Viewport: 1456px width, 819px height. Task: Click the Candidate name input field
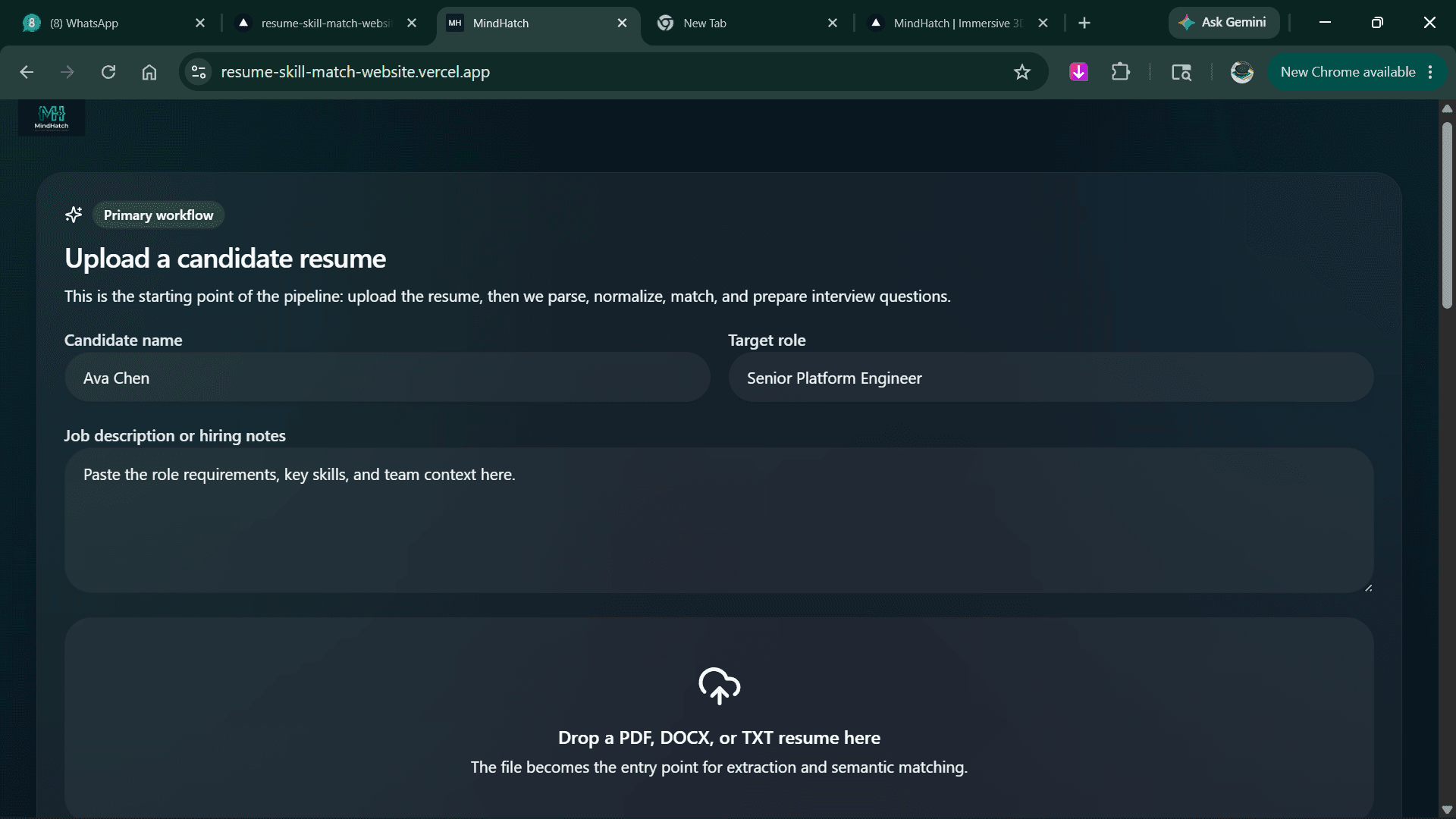pos(388,378)
